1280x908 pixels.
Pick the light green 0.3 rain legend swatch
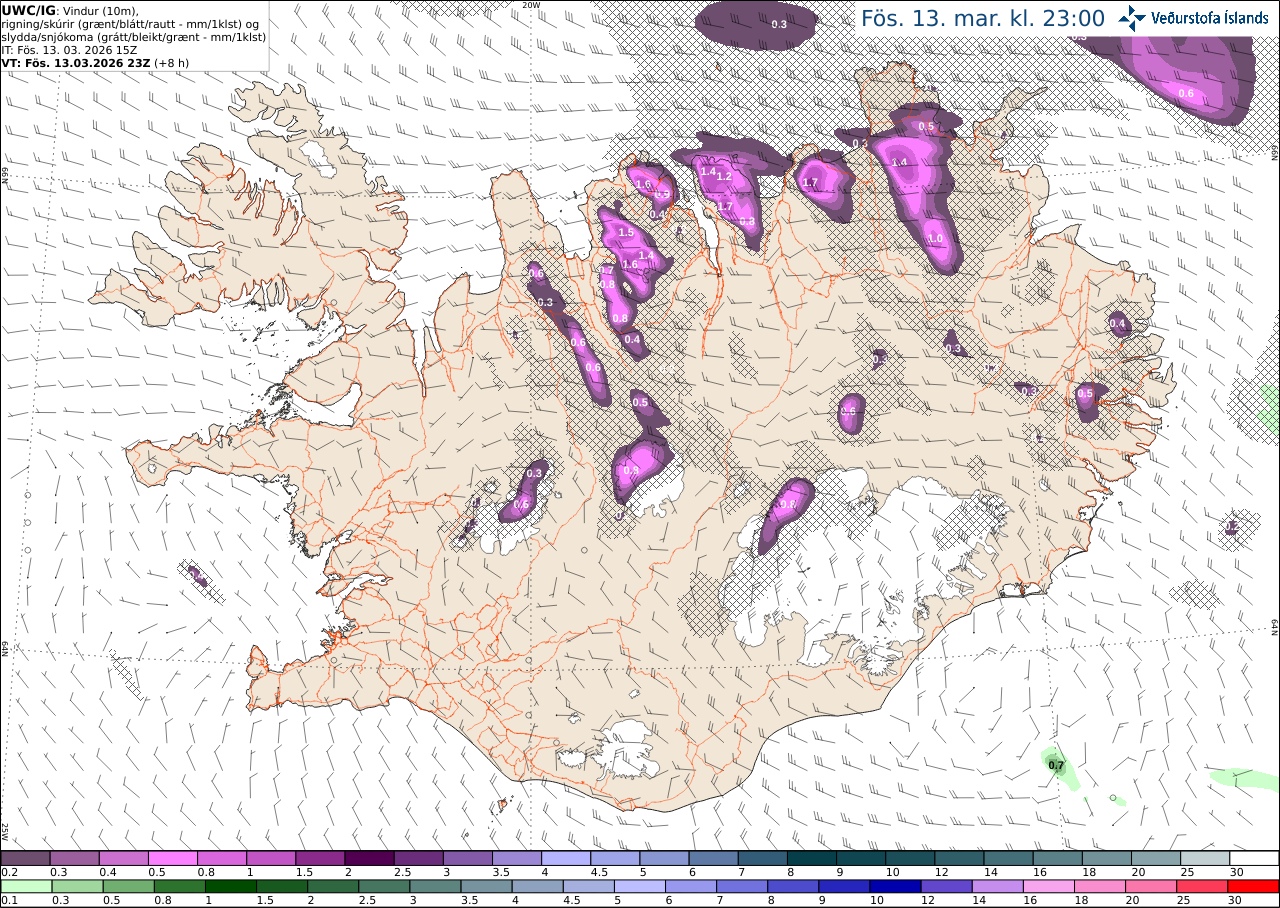[77, 886]
